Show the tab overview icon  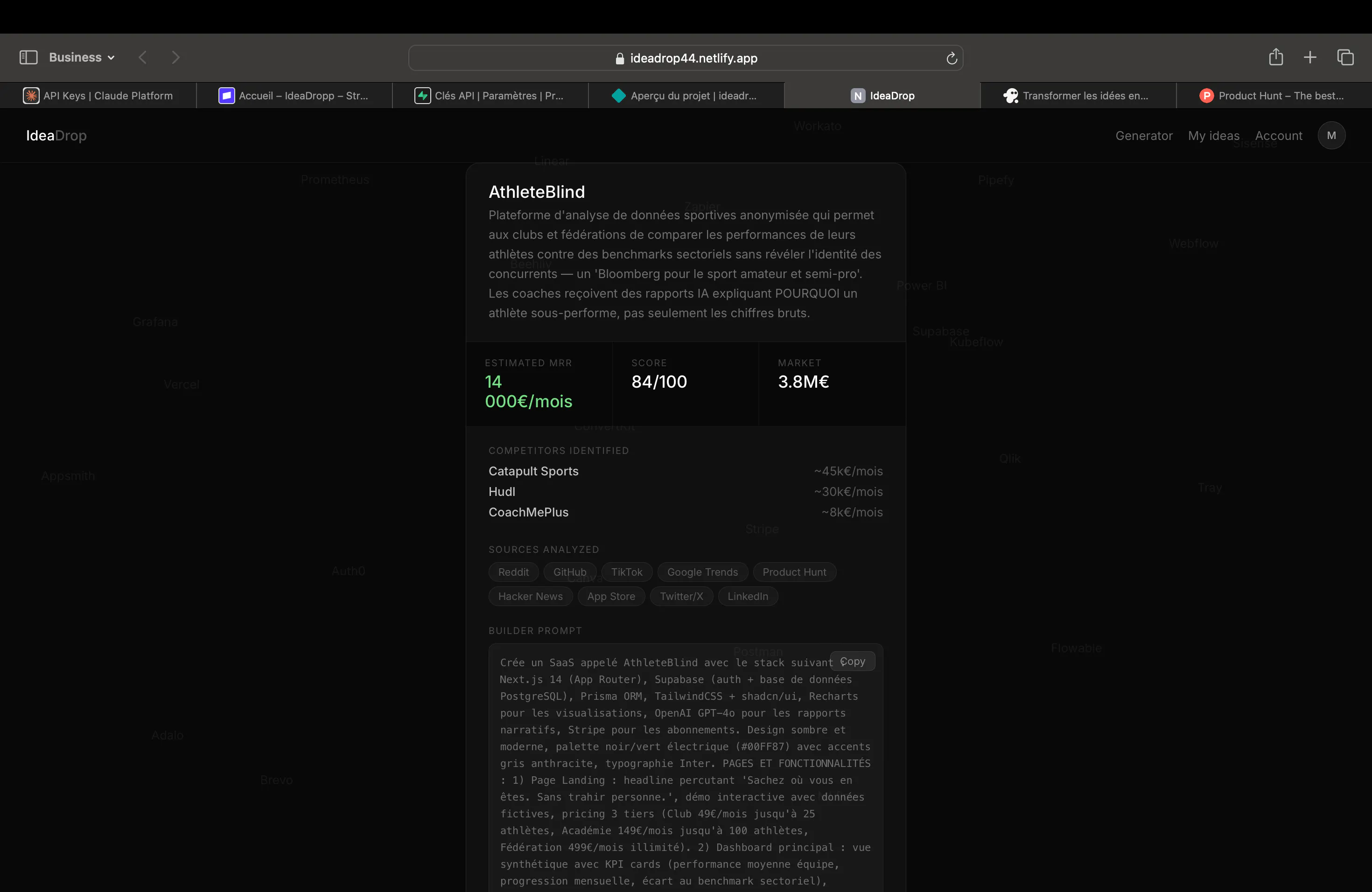(1345, 57)
